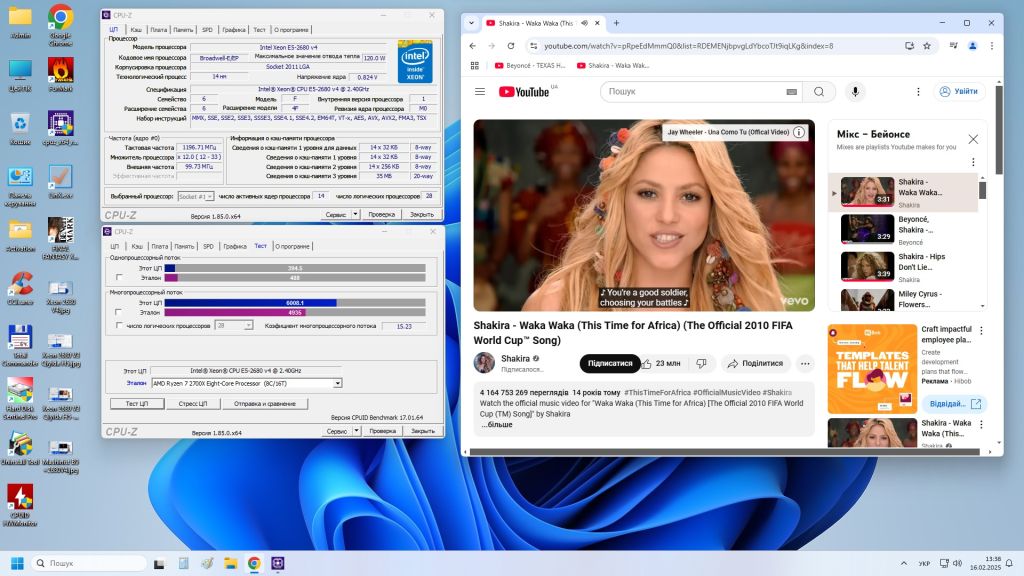Enable the logical processors count checkbox
This screenshot has width=1024, height=576.
pos(119,325)
